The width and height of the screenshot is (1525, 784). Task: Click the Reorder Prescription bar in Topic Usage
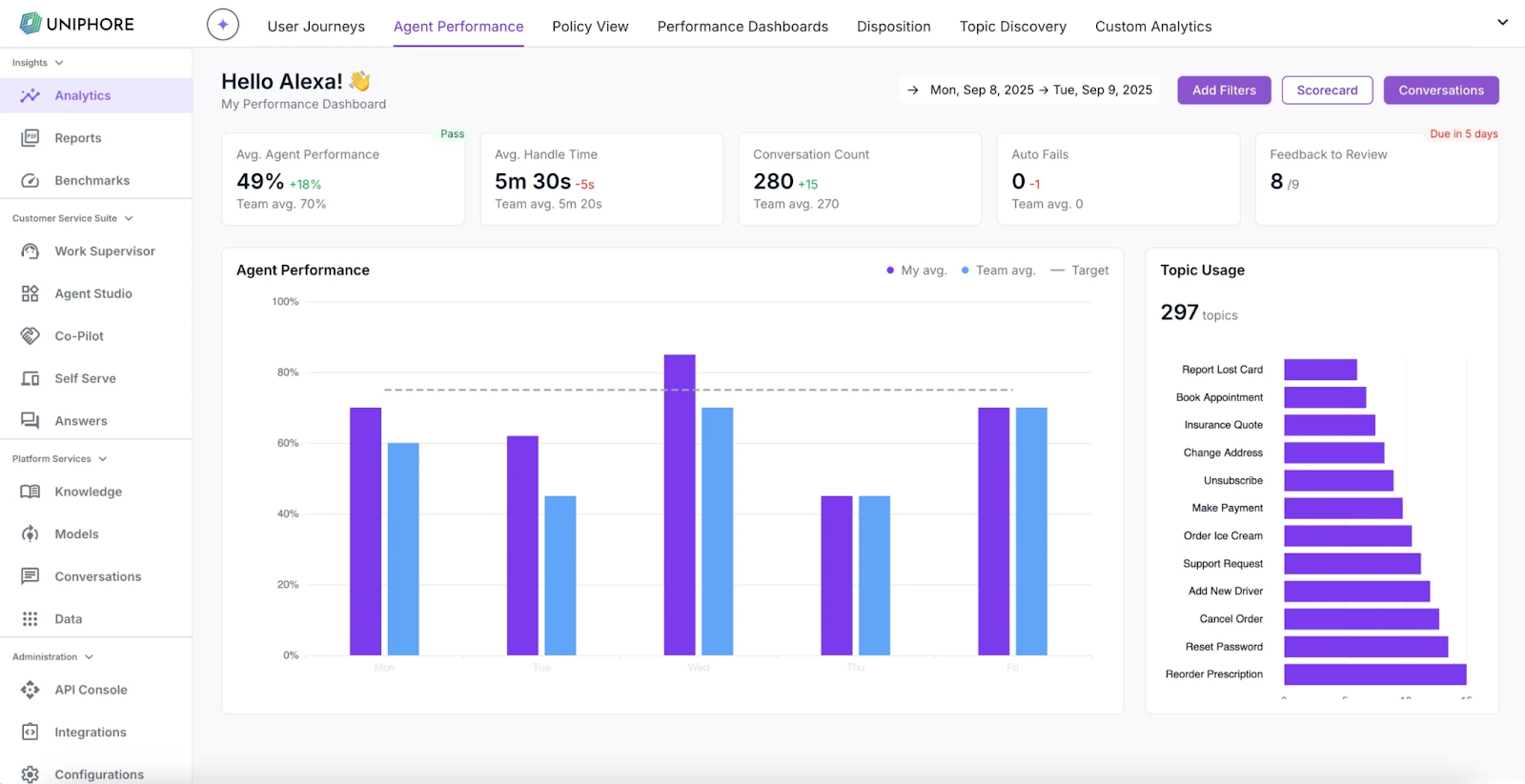pos(1374,674)
